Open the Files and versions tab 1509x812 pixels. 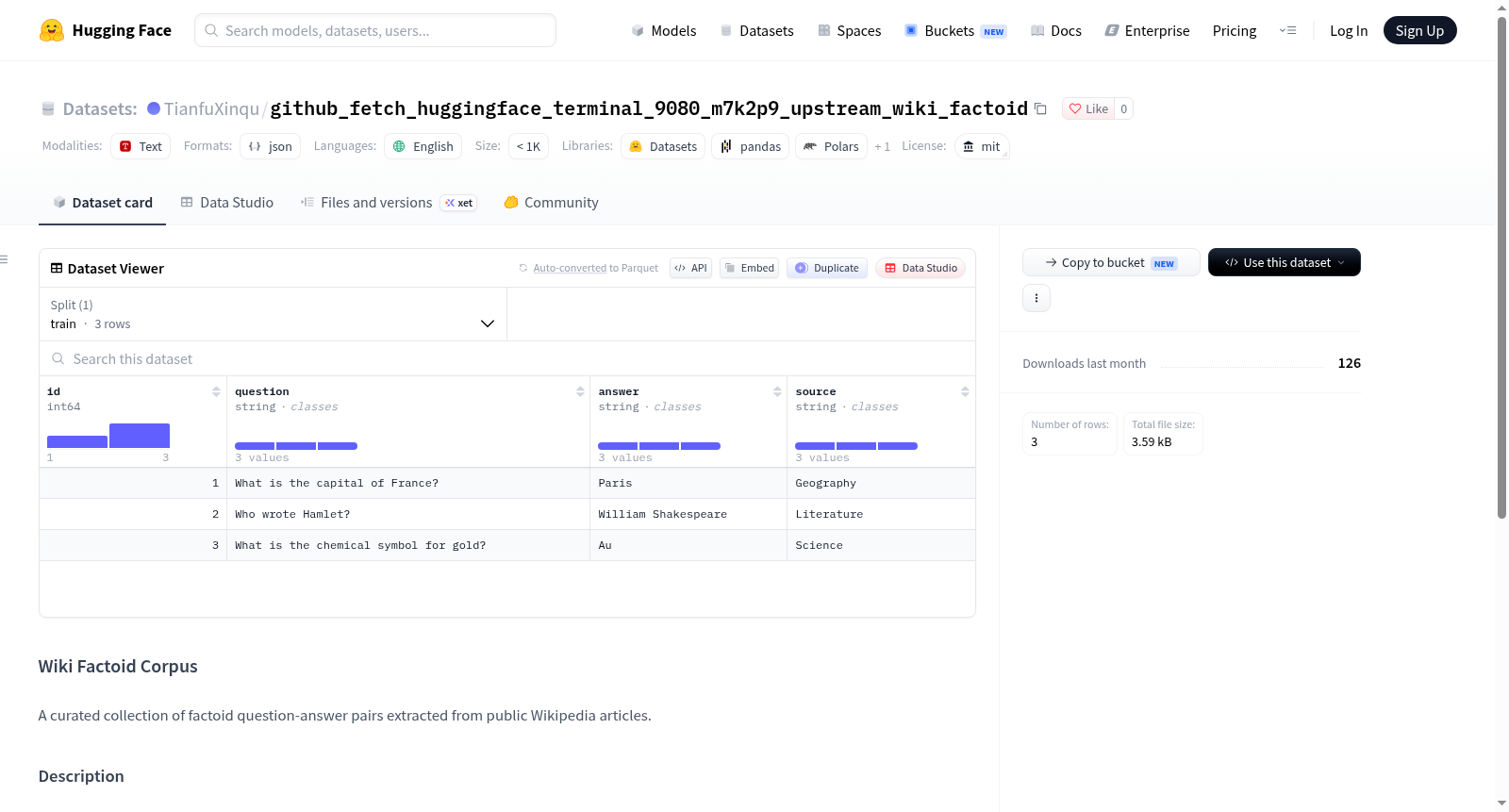coord(389,203)
